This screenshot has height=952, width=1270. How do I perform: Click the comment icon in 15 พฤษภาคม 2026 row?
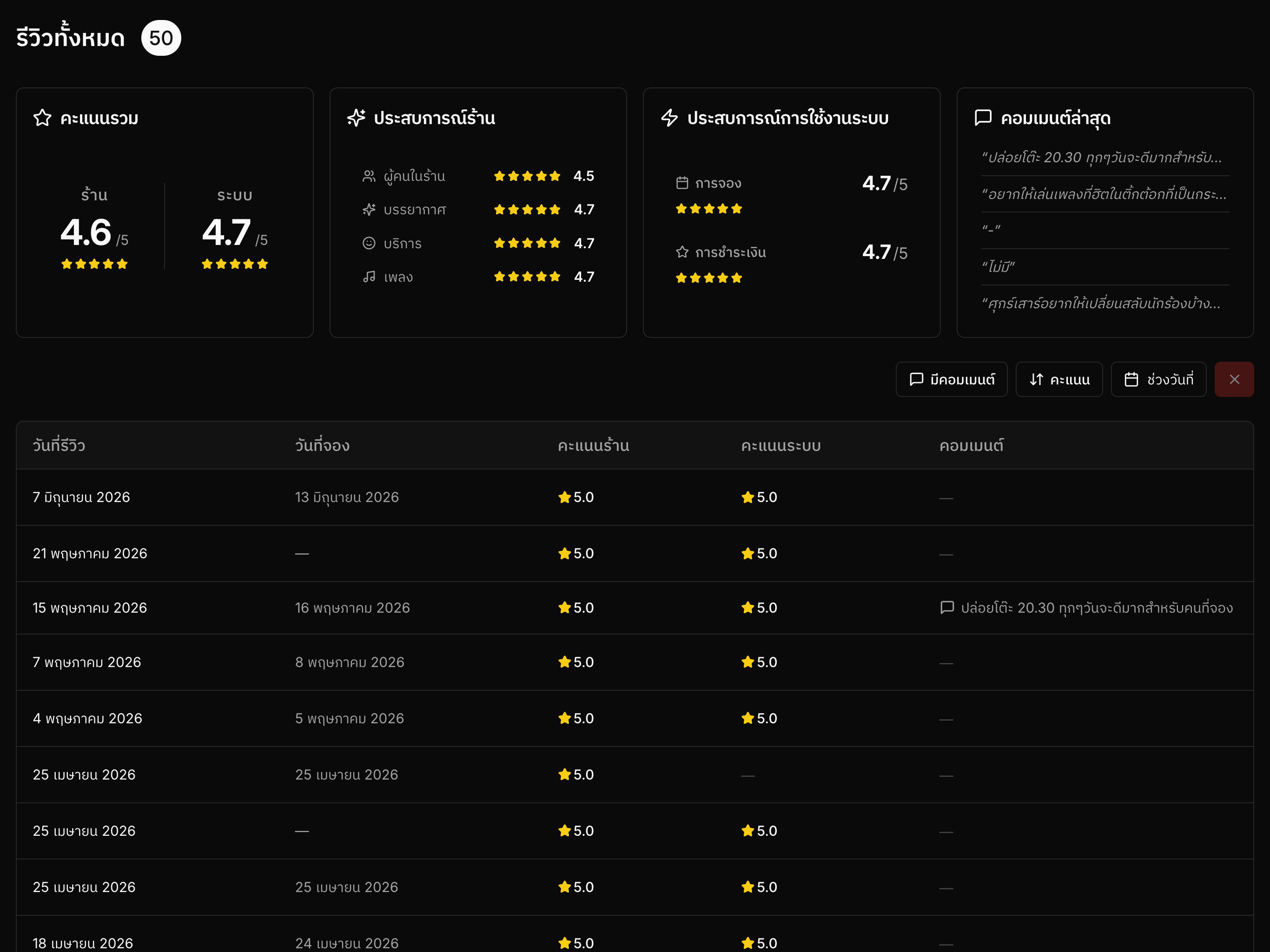pyautogui.click(x=947, y=608)
